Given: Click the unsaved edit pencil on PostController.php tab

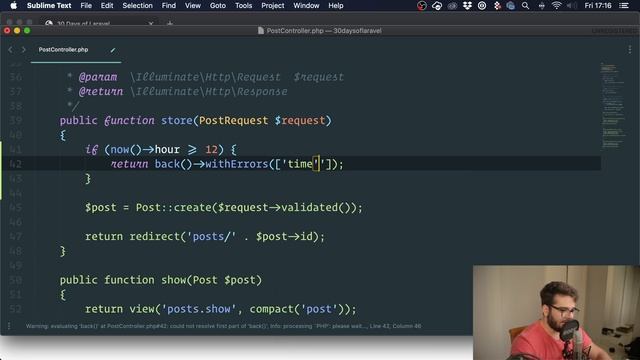Looking at the screenshot, I should coord(113,50).
